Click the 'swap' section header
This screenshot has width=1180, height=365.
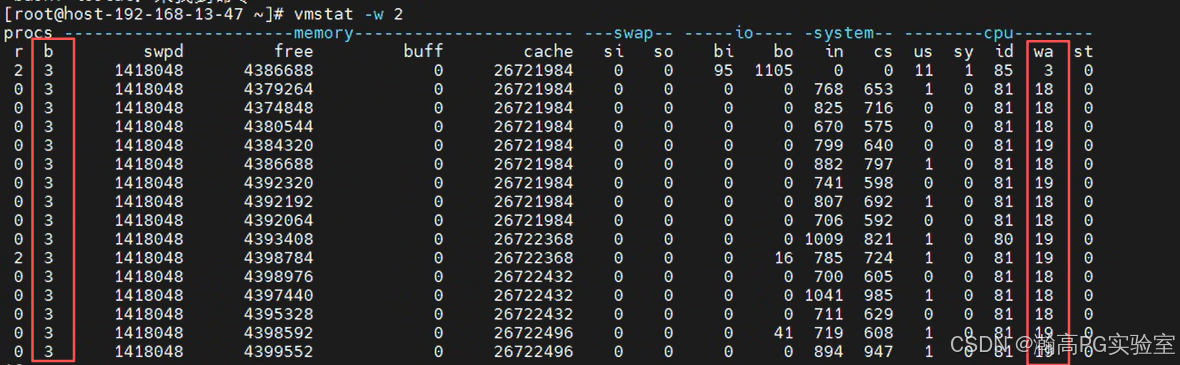pyautogui.click(x=634, y=33)
